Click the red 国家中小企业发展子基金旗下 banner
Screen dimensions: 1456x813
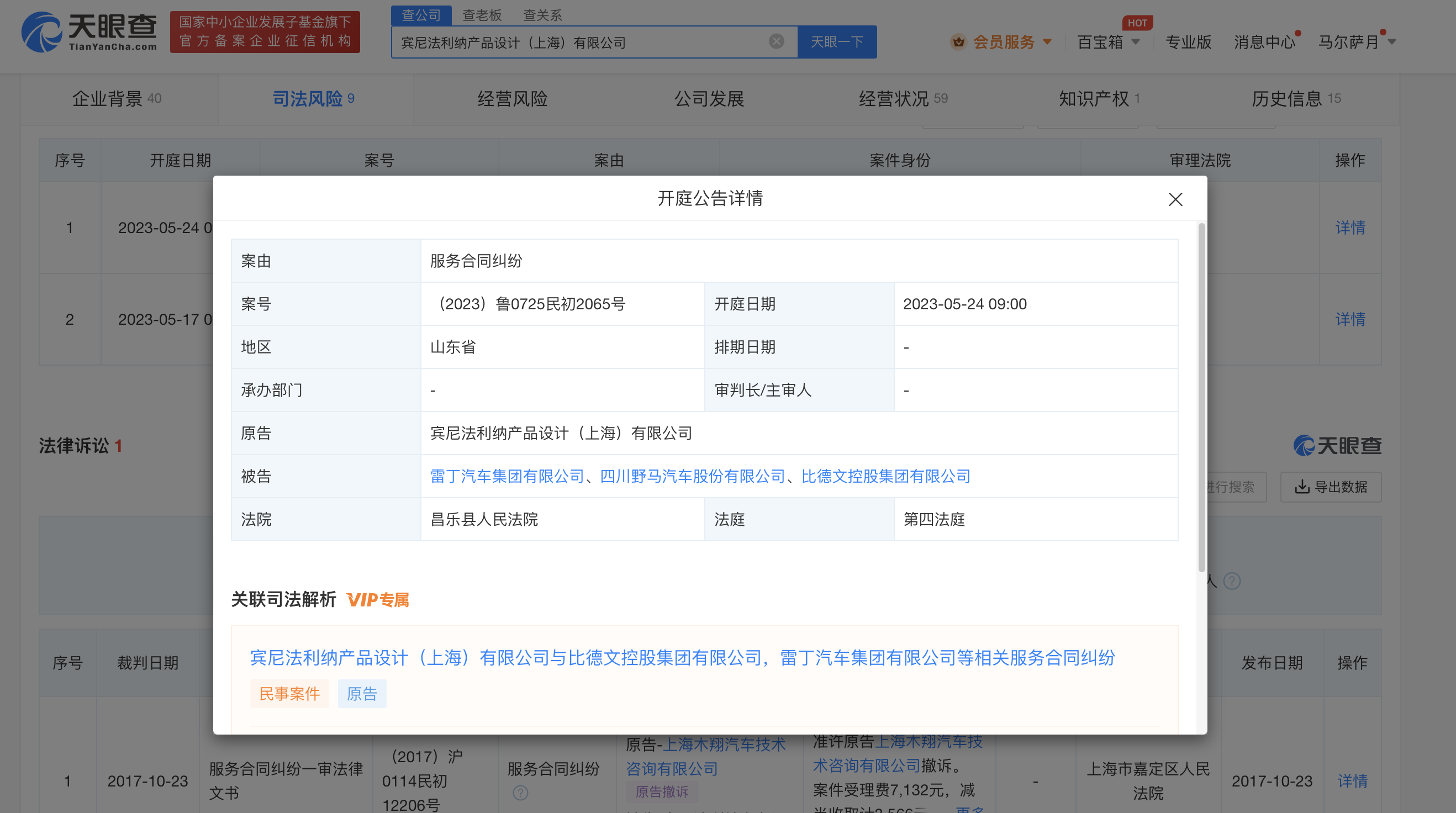[x=265, y=31]
